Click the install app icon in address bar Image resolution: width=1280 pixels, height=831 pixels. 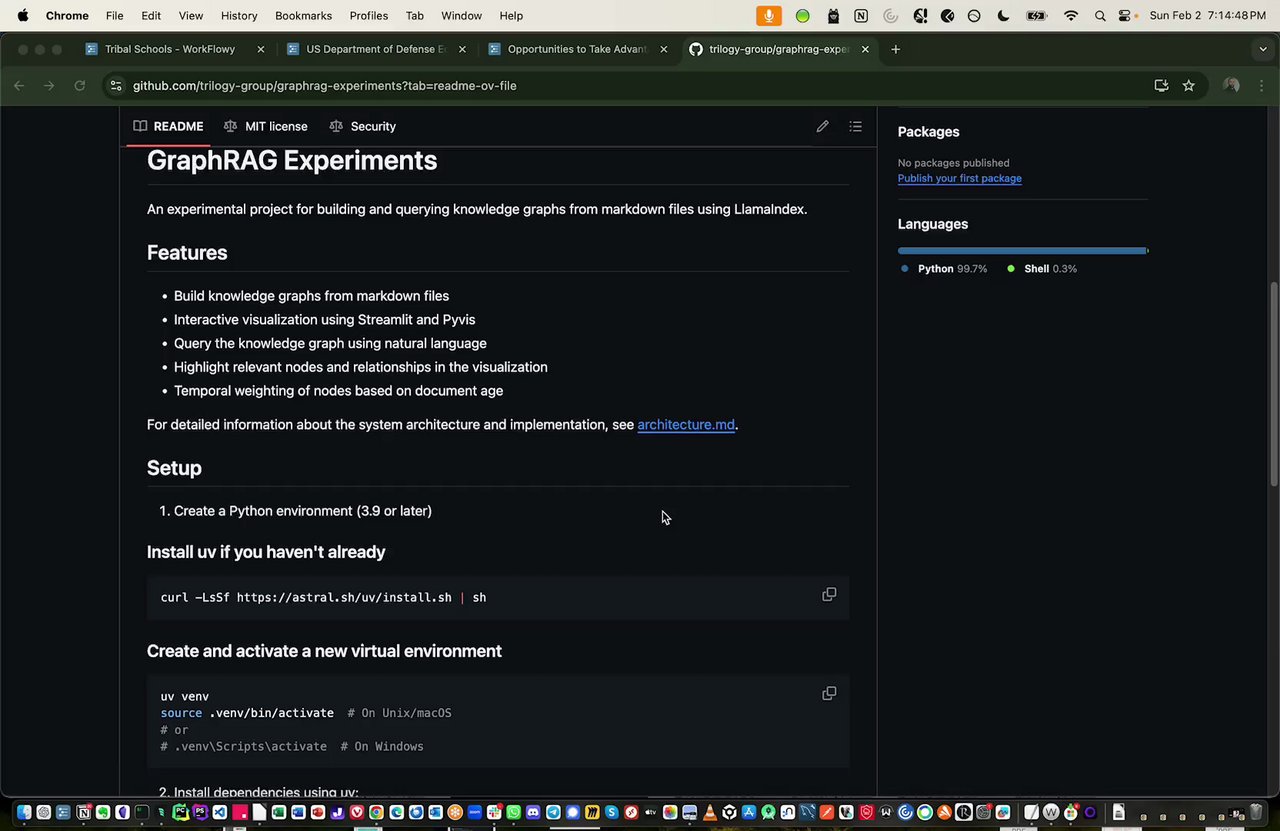click(1161, 86)
